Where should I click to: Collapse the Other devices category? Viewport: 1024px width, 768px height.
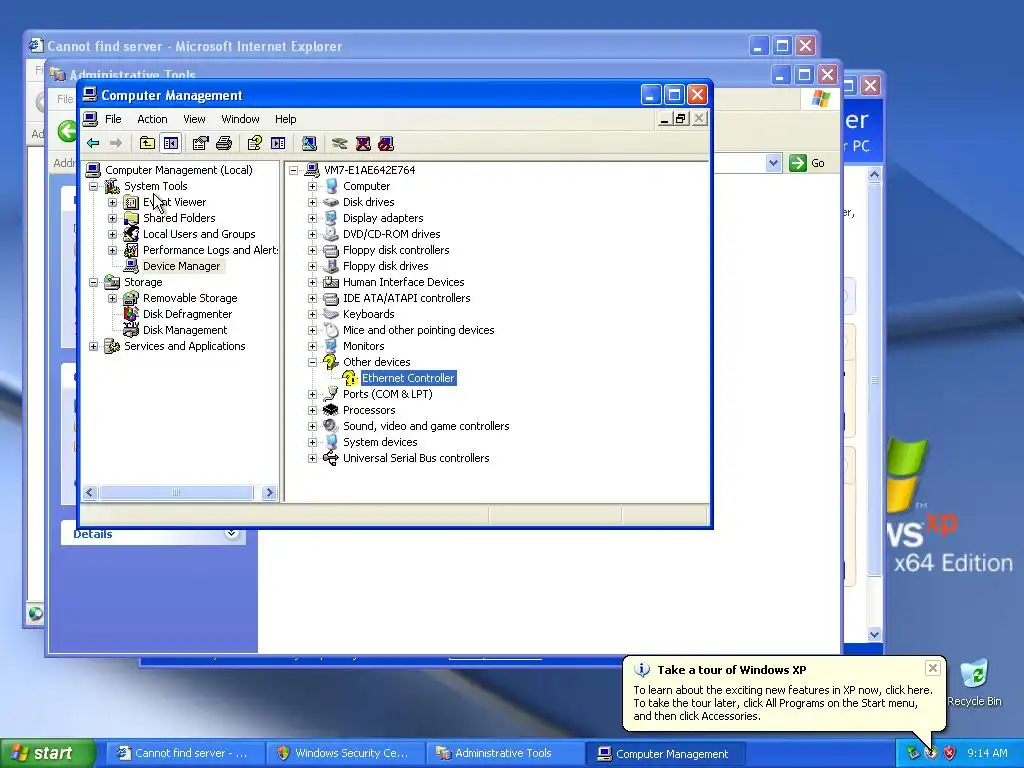312,362
